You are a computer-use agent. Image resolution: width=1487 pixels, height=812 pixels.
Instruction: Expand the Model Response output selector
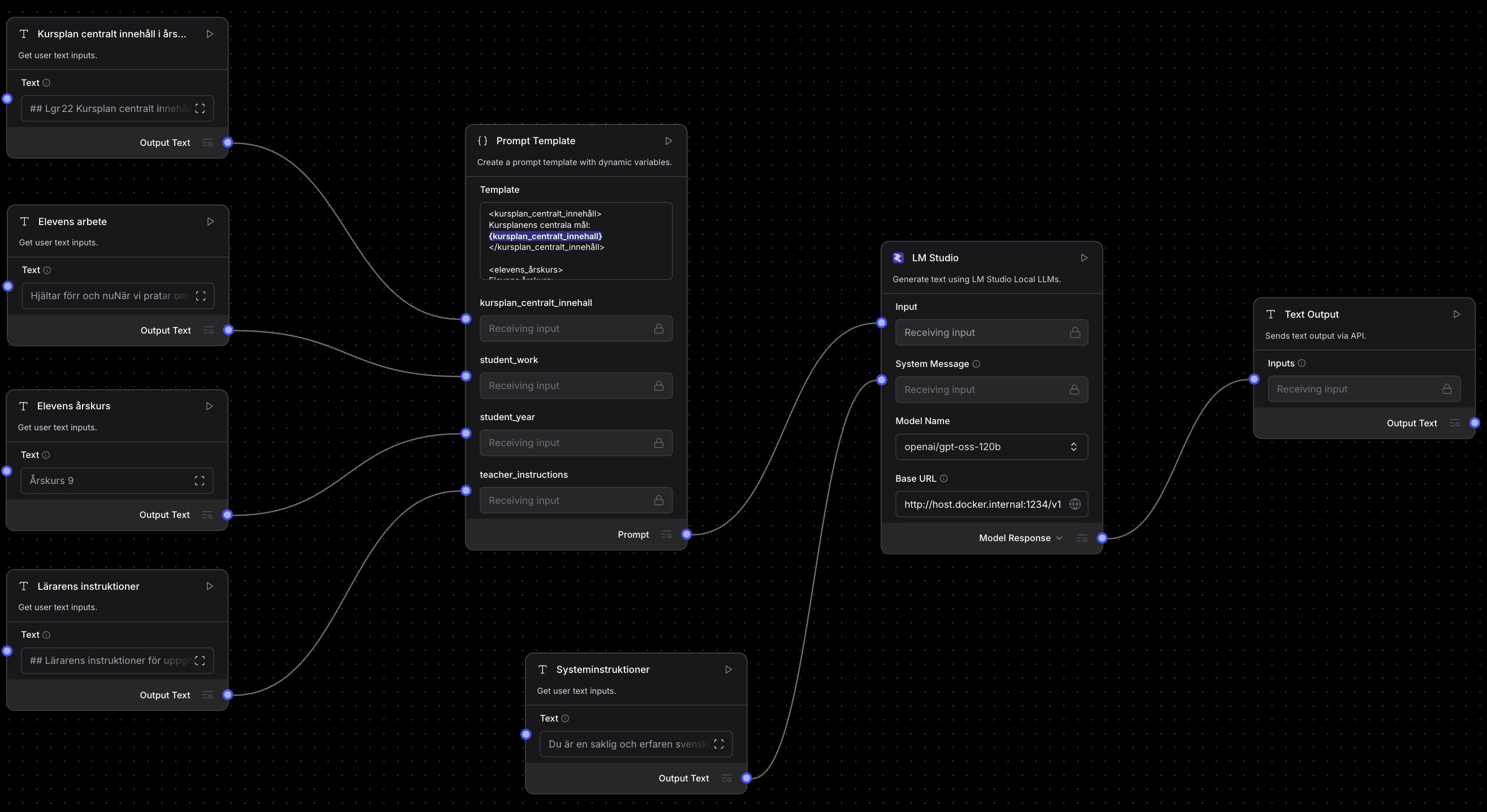point(1059,538)
